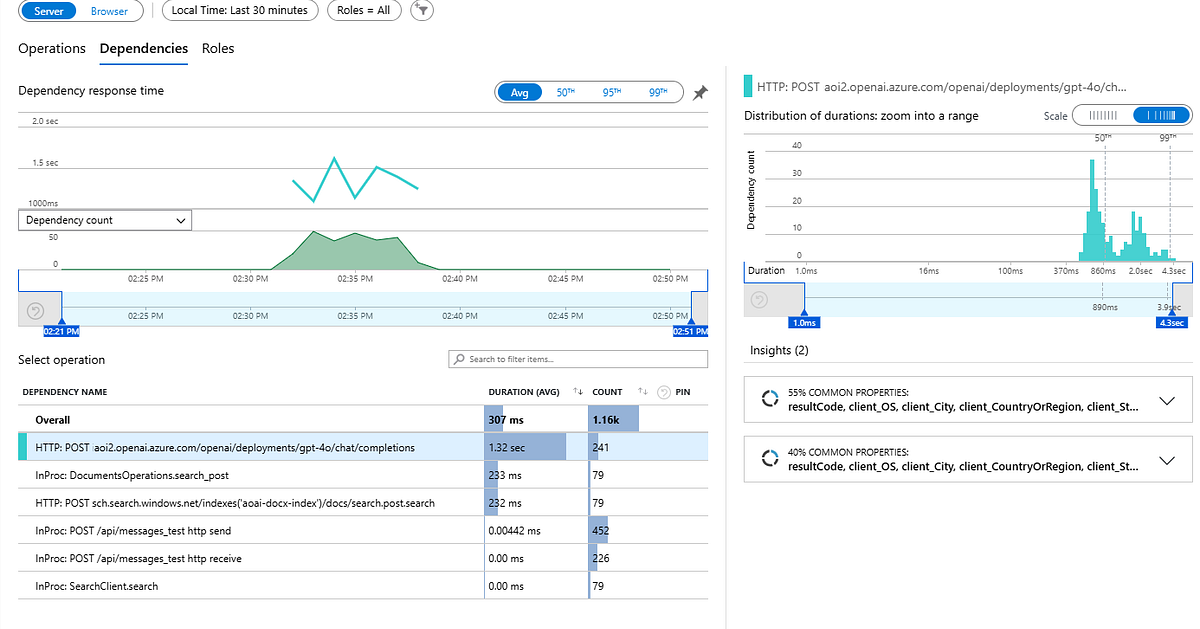This screenshot has width=1200, height=629.
Task: Switch to Browser view toggle
Action: click(x=109, y=11)
